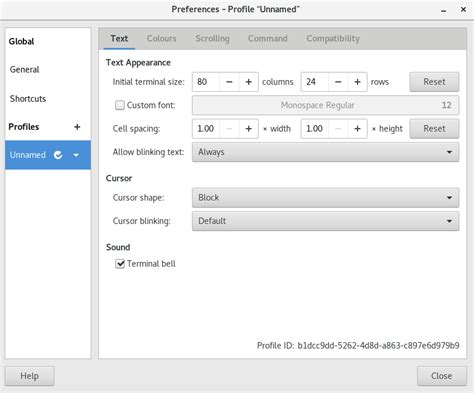
Task: Reset the cell spacing values
Action: (434, 129)
